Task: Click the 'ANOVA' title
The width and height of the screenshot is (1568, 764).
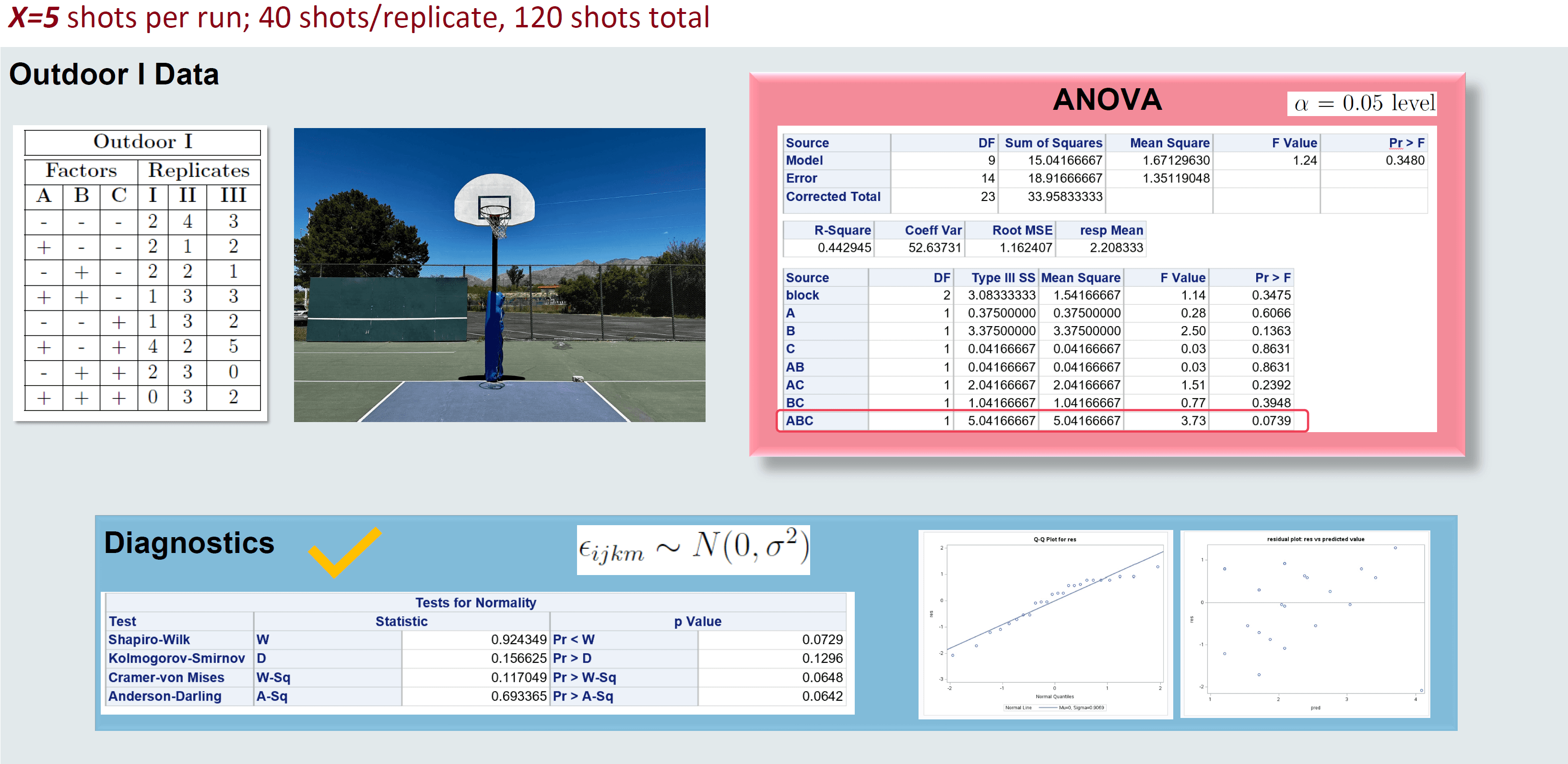Action: [1107, 99]
